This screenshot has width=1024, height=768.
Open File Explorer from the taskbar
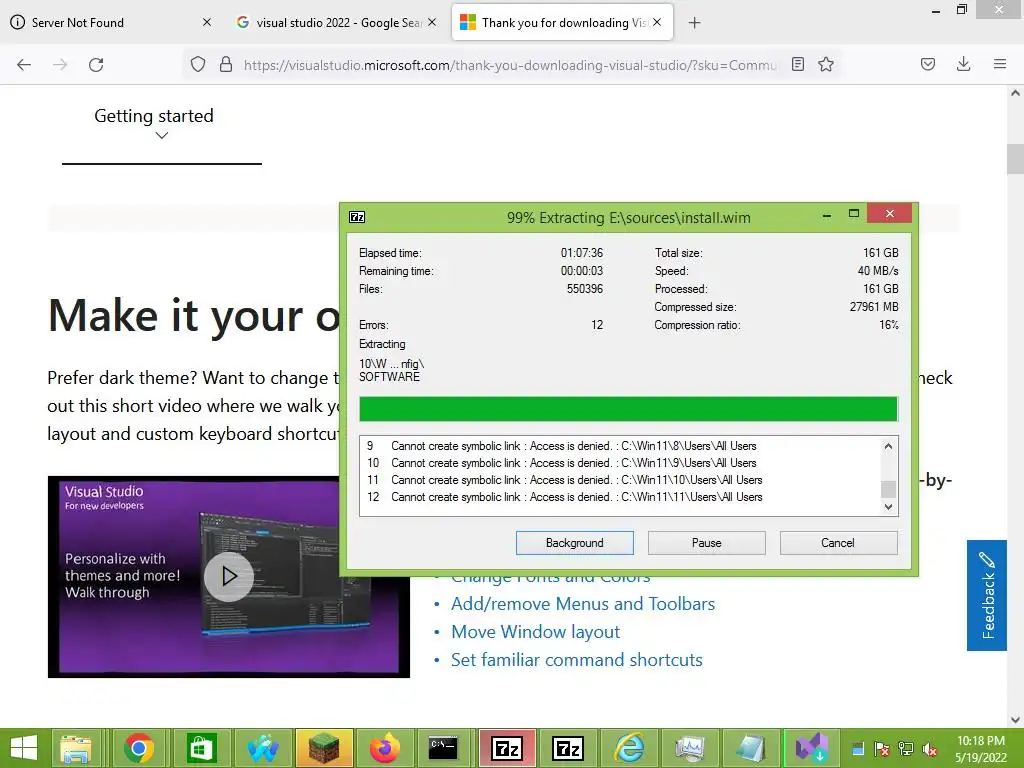pyautogui.click(x=76, y=748)
